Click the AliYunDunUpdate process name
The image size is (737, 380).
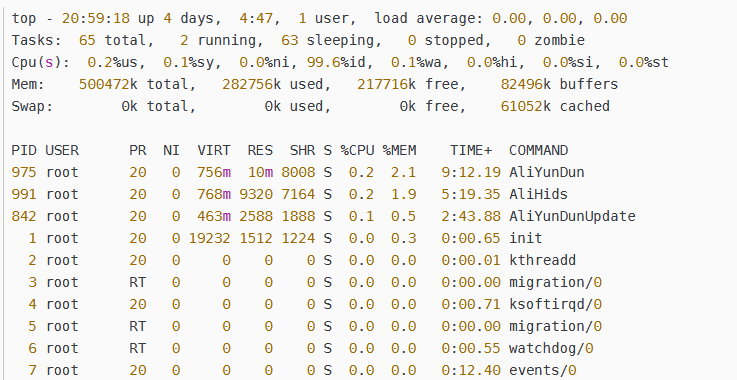pos(572,216)
